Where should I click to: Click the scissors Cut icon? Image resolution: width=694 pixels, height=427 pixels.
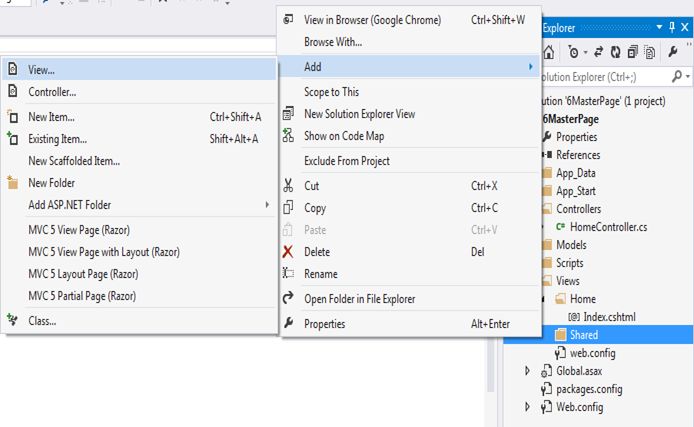pos(288,185)
